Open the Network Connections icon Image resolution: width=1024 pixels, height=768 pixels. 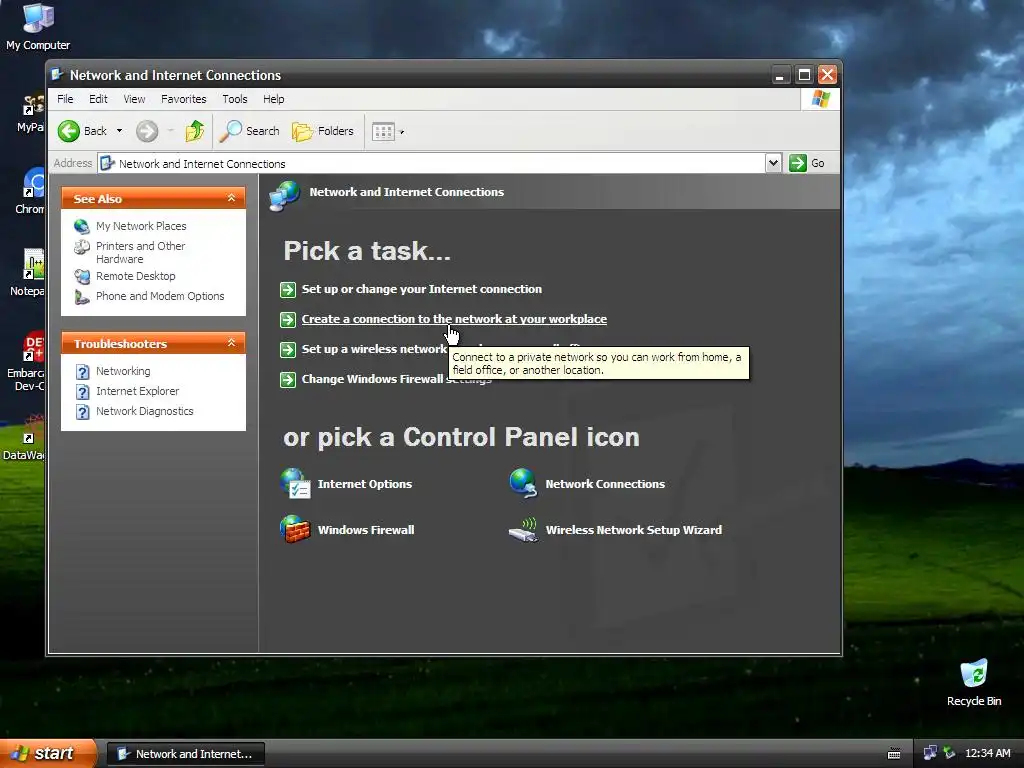coord(523,484)
